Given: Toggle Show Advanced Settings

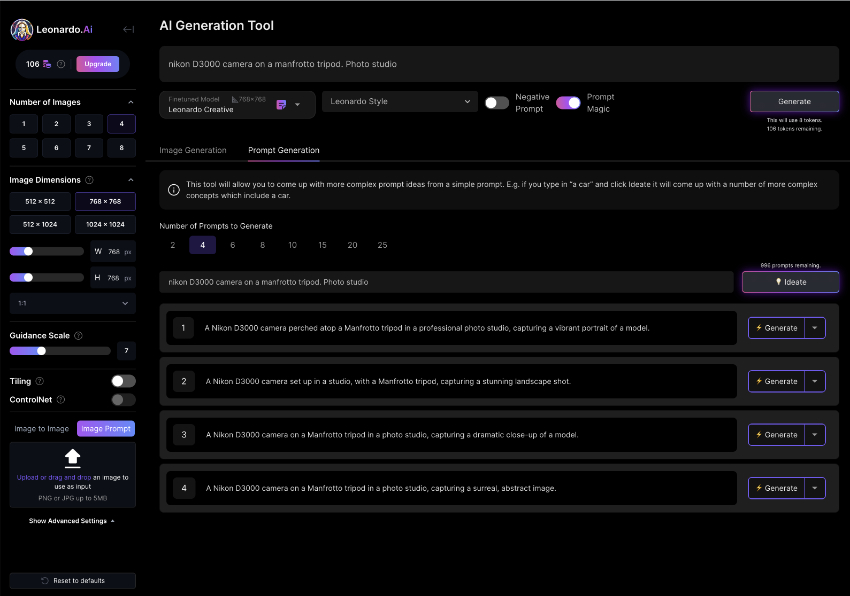Looking at the screenshot, I should (72, 521).
